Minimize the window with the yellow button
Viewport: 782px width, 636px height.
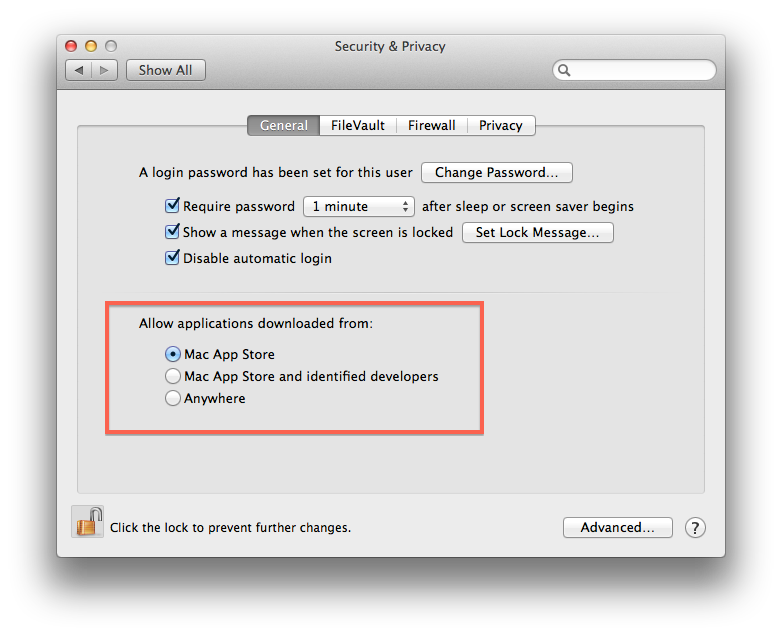click(x=91, y=46)
